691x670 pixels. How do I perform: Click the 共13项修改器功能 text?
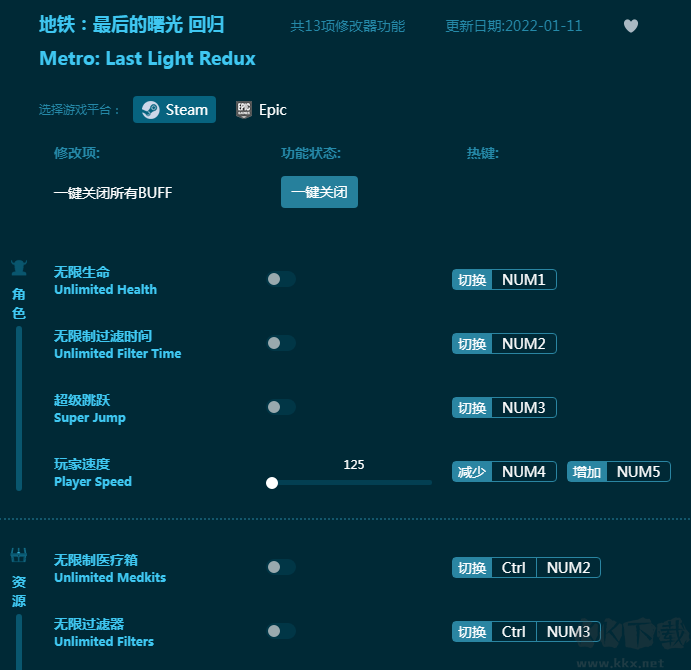coord(348,26)
